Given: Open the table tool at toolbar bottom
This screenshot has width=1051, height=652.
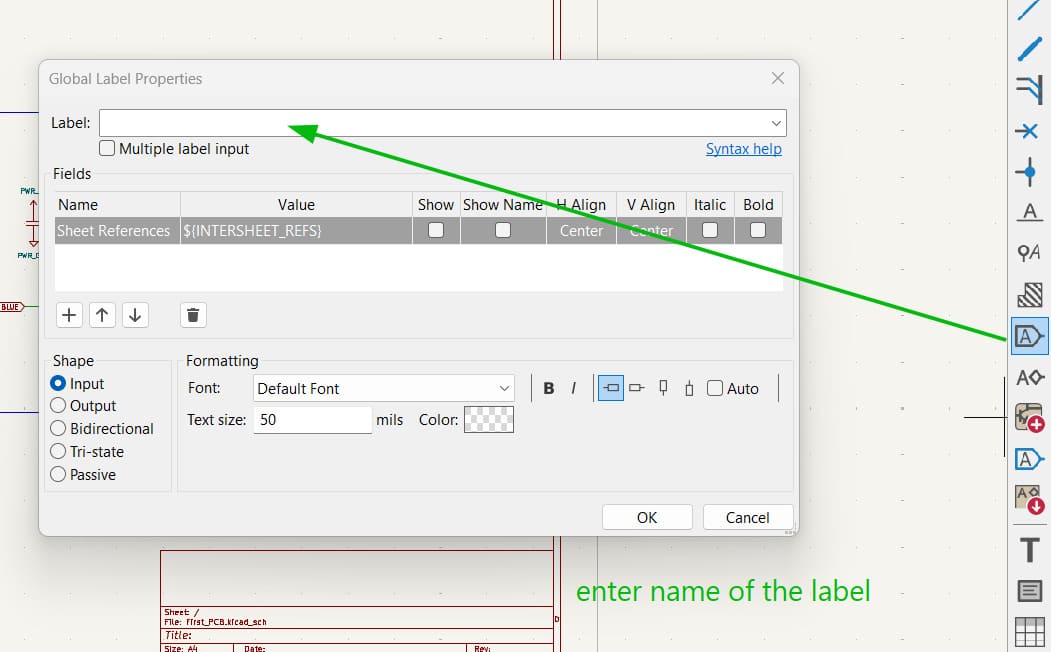Looking at the screenshot, I should [1029, 631].
